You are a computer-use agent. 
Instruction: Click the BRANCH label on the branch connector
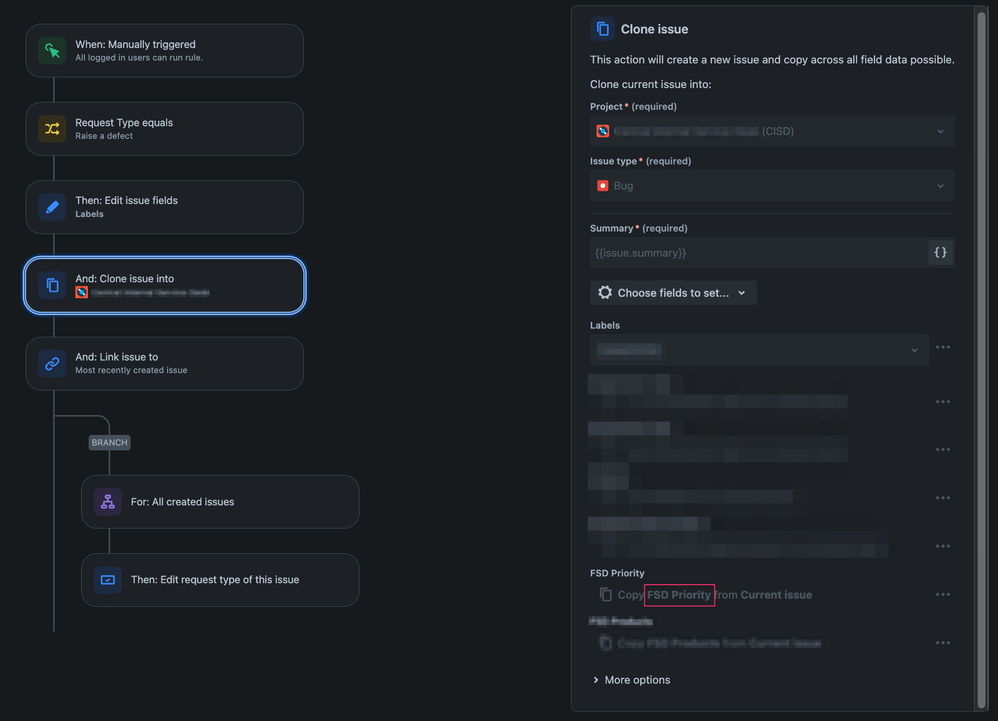click(109, 442)
